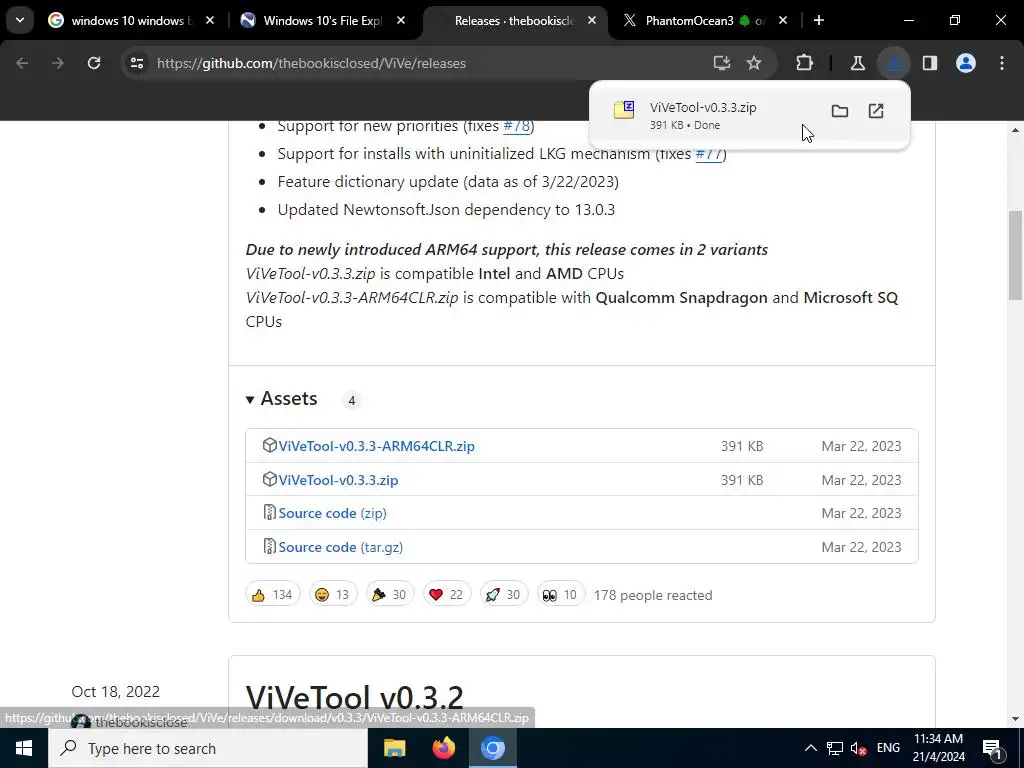Viewport: 1024px width, 768px height.
Task: React with laugh emoji (13)
Action: [x=333, y=594]
